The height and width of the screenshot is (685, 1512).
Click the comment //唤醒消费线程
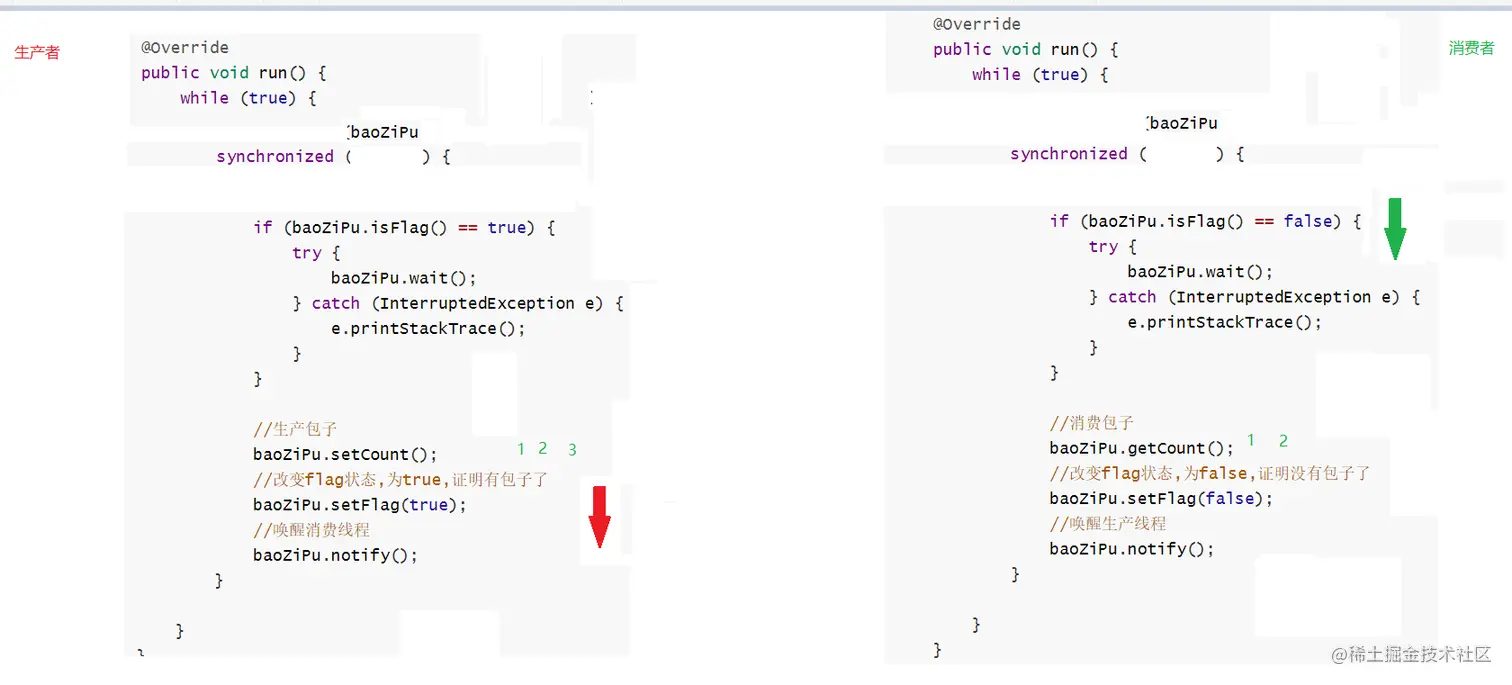click(311, 530)
